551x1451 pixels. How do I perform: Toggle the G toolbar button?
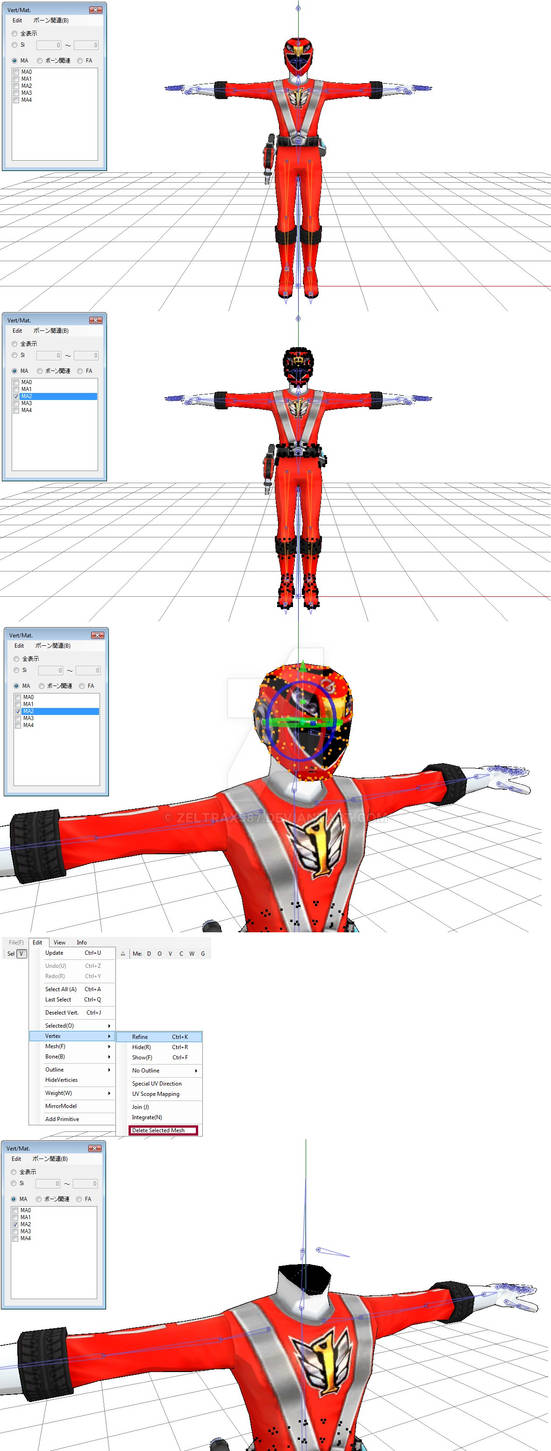tap(203, 954)
